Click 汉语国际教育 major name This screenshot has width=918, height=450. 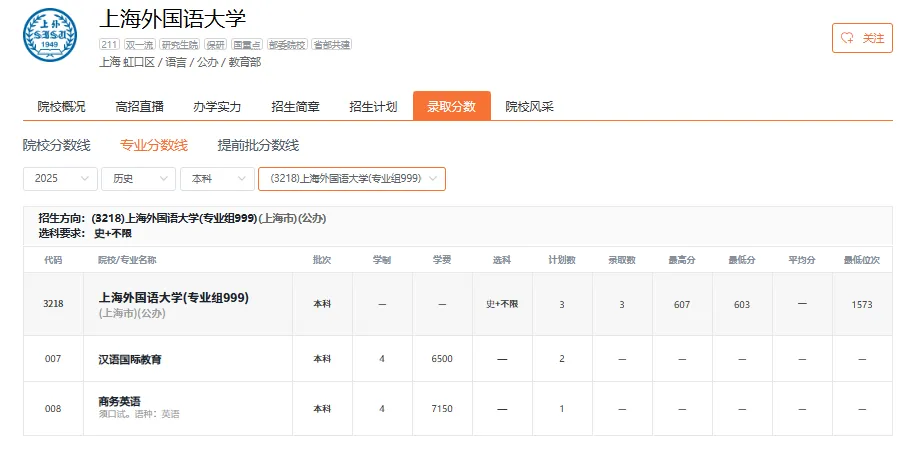pos(130,359)
